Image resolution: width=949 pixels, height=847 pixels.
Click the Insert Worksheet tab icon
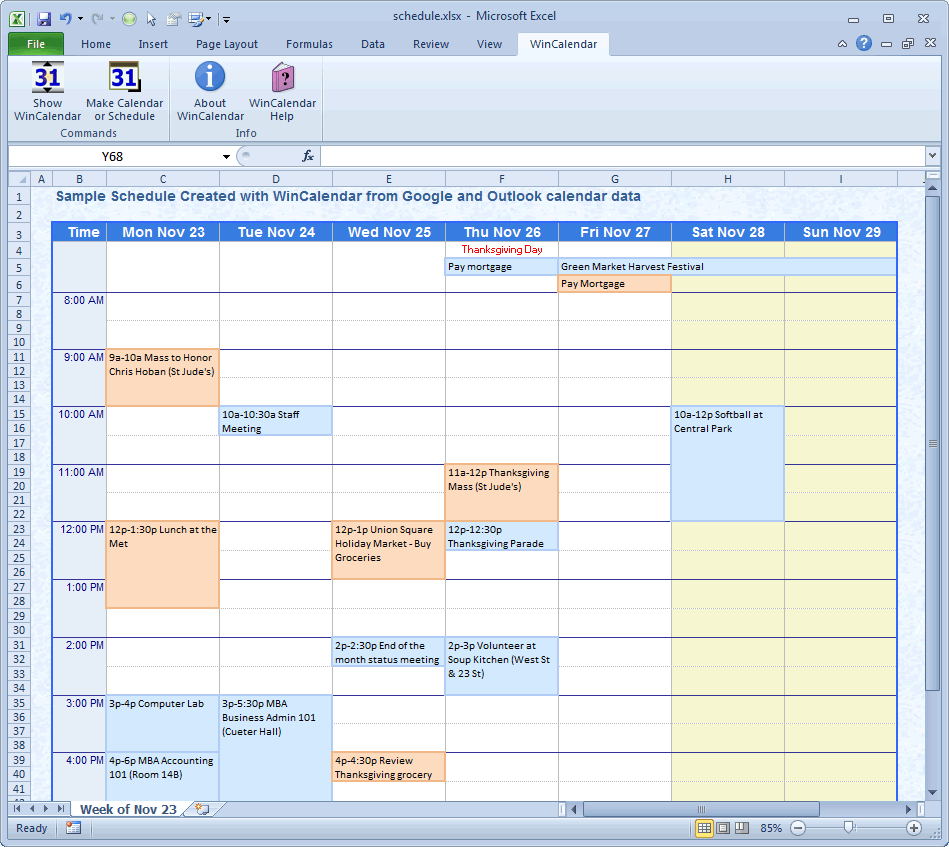coord(202,809)
